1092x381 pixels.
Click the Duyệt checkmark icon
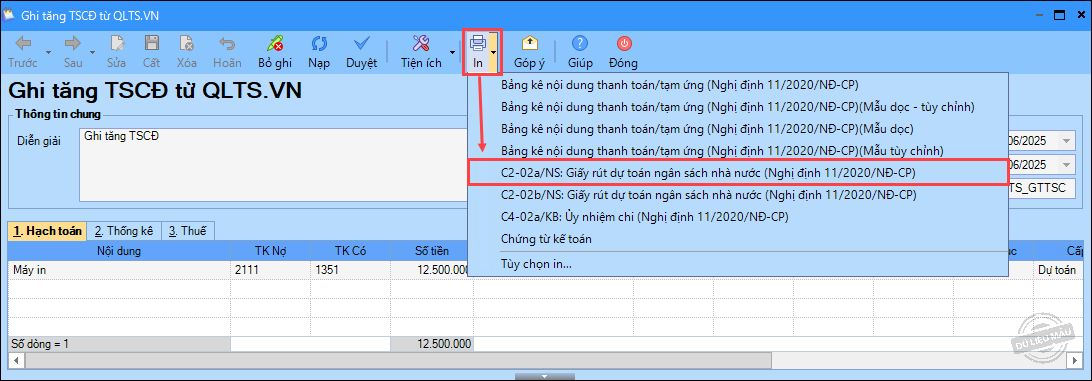[361, 44]
